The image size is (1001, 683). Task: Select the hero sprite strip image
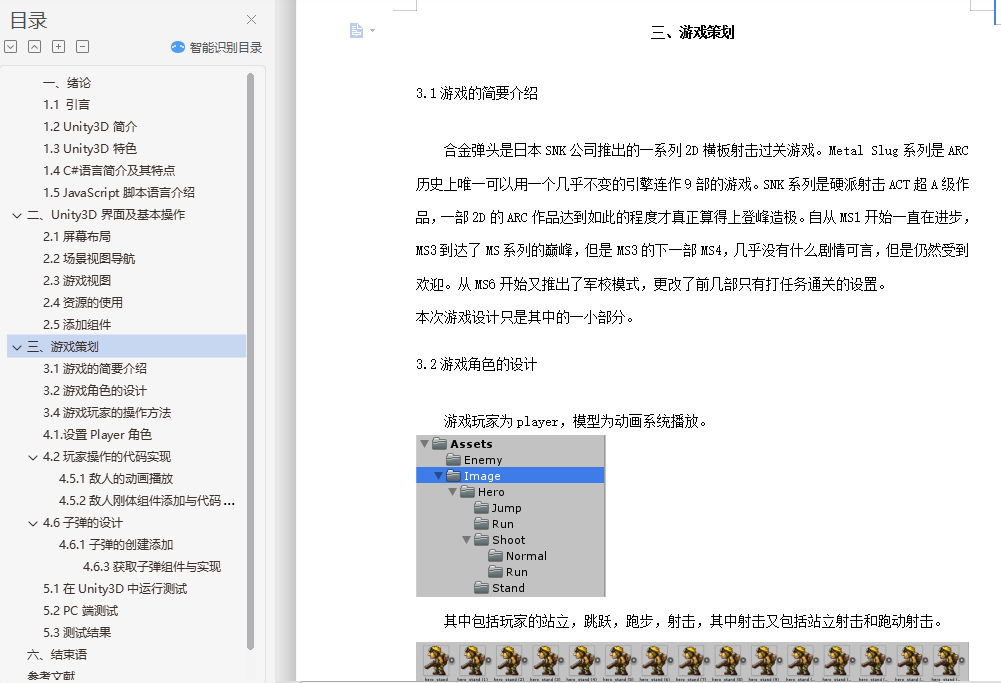click(x=693, y=662)
